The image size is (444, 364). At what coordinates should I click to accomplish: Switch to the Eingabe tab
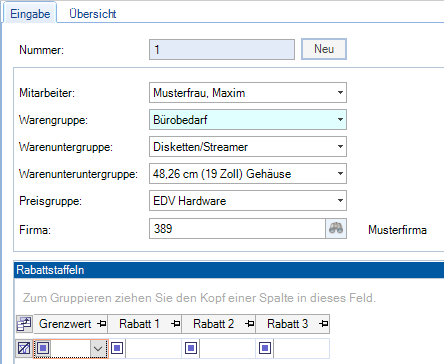tap(30, 14)
